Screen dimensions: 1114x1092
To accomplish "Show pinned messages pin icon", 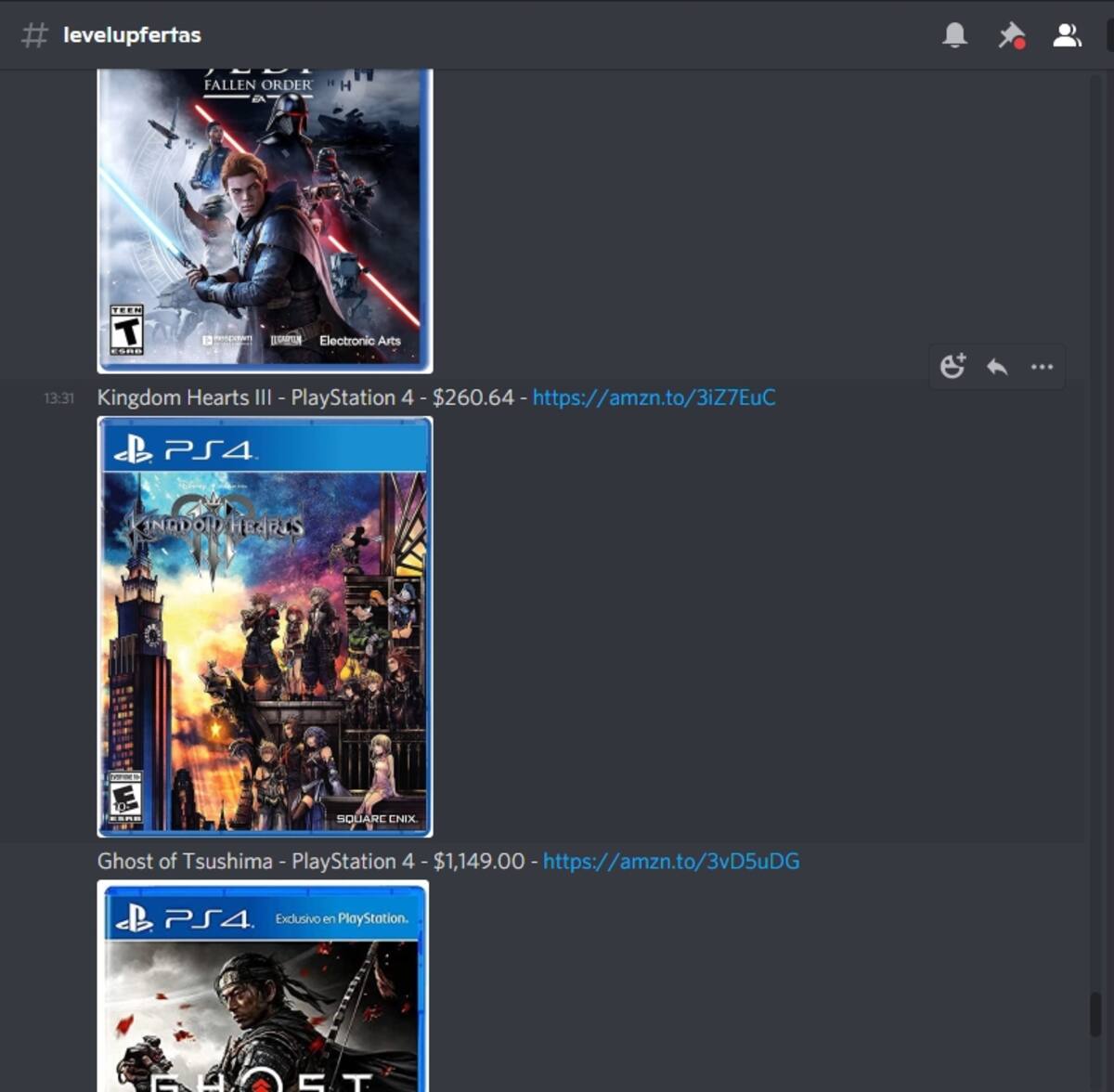I will (1011, 35).
